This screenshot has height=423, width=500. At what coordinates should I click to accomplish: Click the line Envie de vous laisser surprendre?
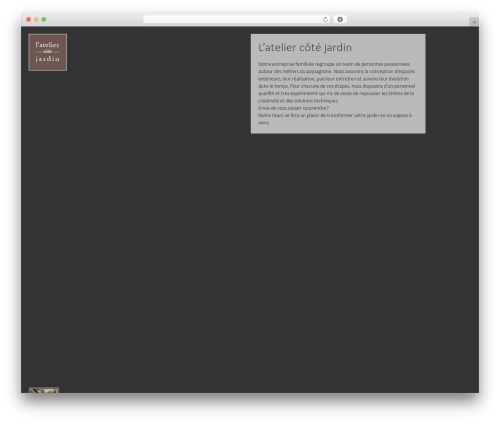pos(293,108)
